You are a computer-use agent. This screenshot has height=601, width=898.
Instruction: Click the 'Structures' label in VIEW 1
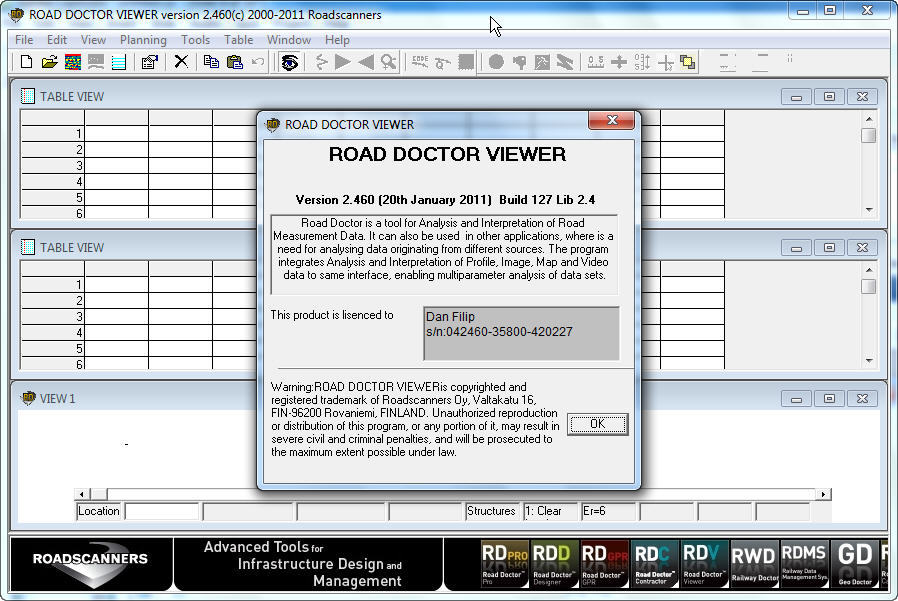491,511
